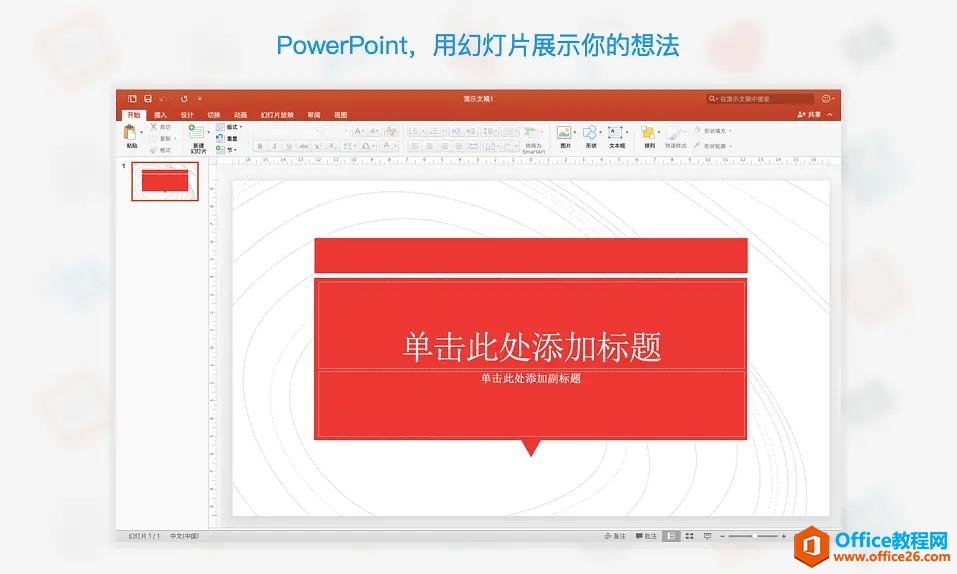The width and height of the screenshot is (957, 574).
Task: Click the search presentation input field
Action: pos(760,98)
